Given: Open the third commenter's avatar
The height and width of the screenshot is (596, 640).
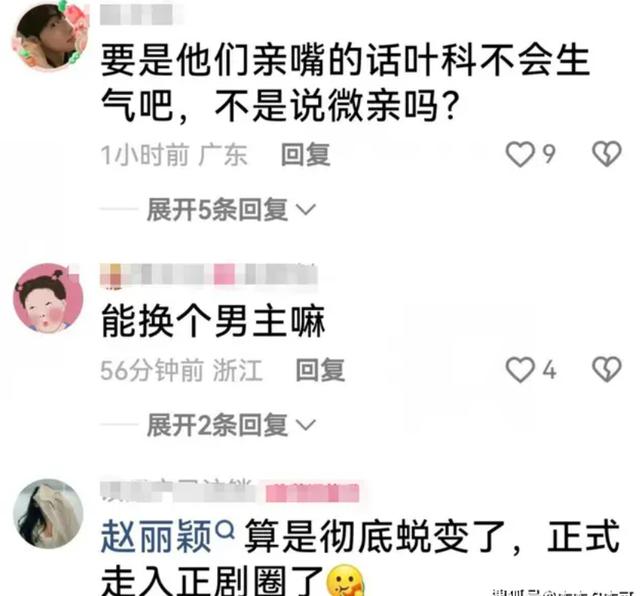Looking at the screenshot, I should tap(48, 514).
